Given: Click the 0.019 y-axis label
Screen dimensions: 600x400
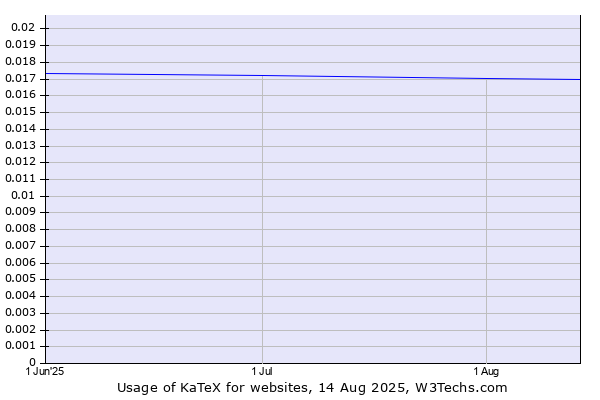Looking at the screenshot, I should (x=20, y=44).
